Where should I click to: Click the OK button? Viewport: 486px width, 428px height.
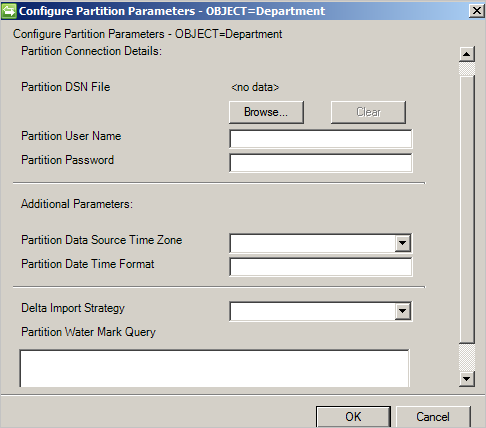[353, 417]
